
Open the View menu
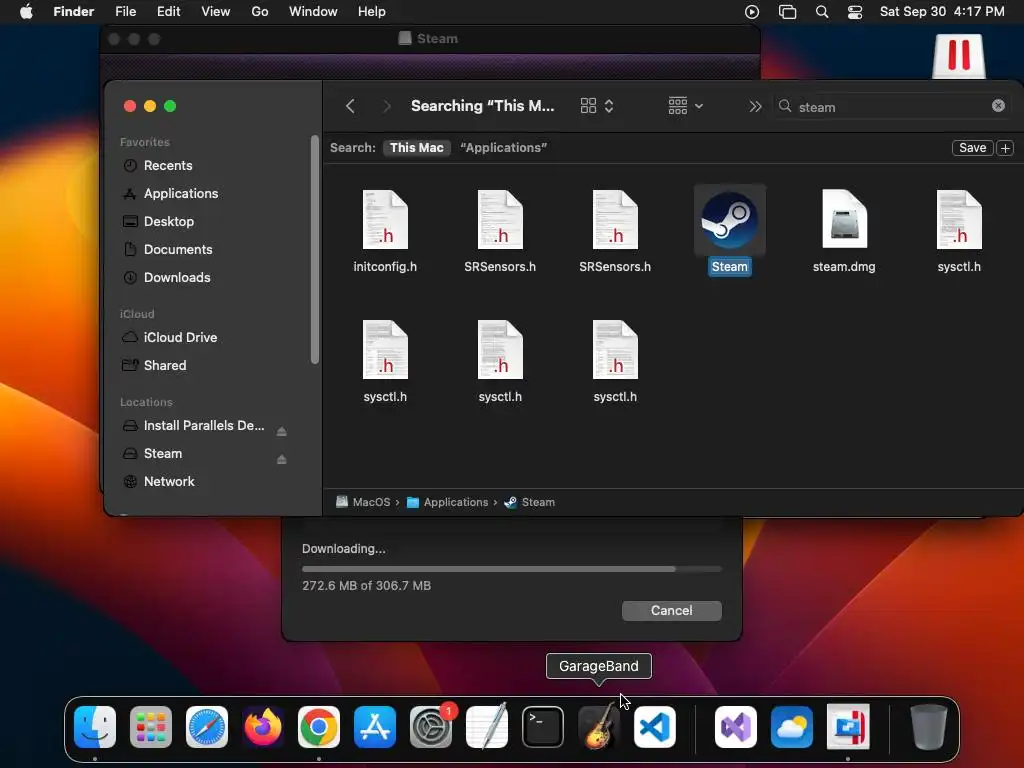pyautogui.click(x=216, y=12)
